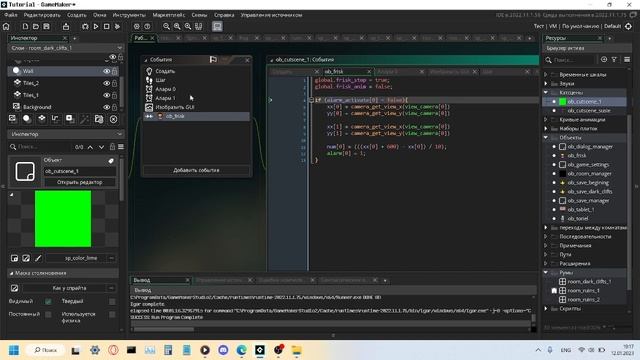Toggle visibility of Tiles_1 layer

tap(107, 95)
